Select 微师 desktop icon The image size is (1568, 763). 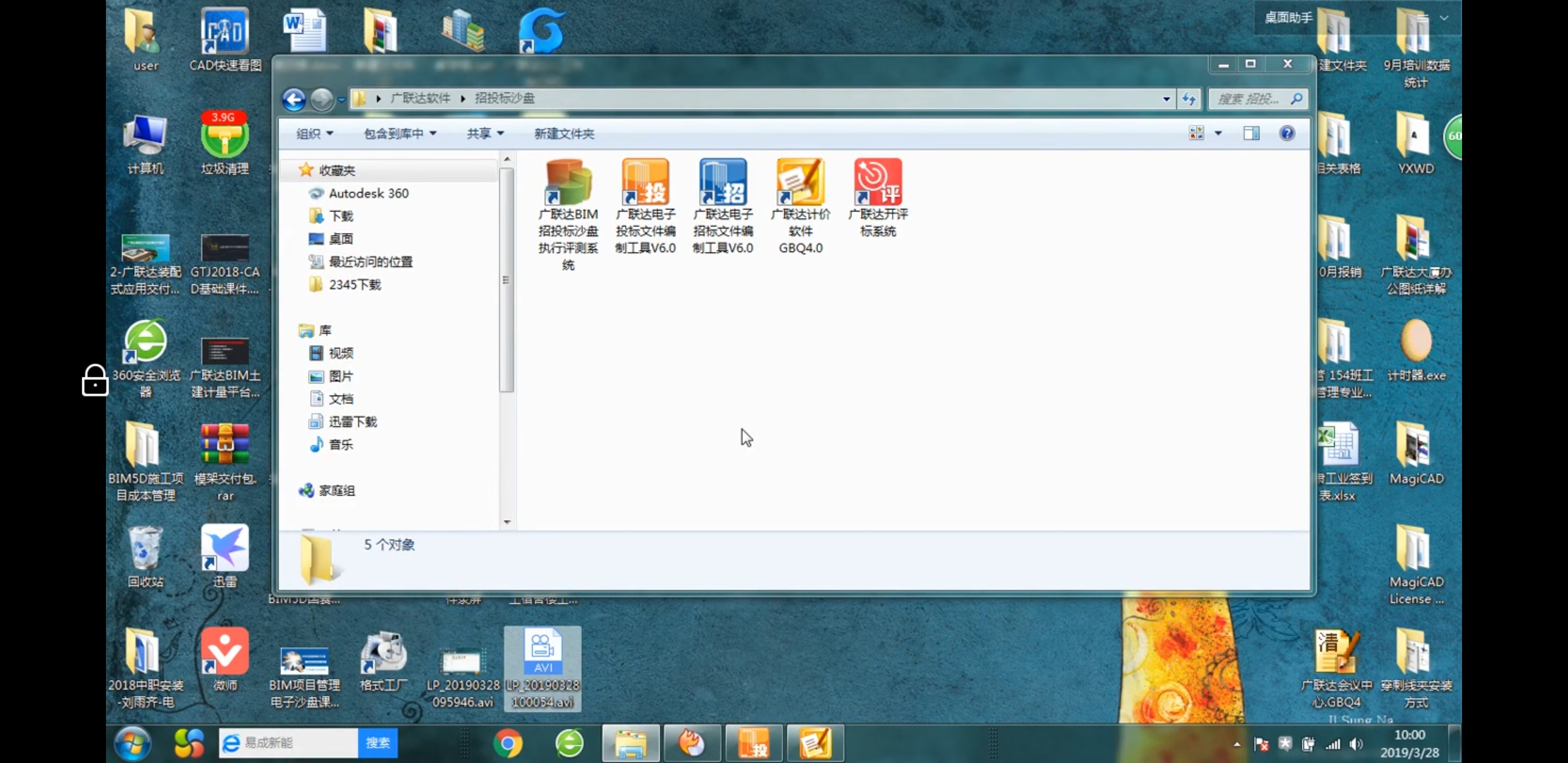coord(225,660)
